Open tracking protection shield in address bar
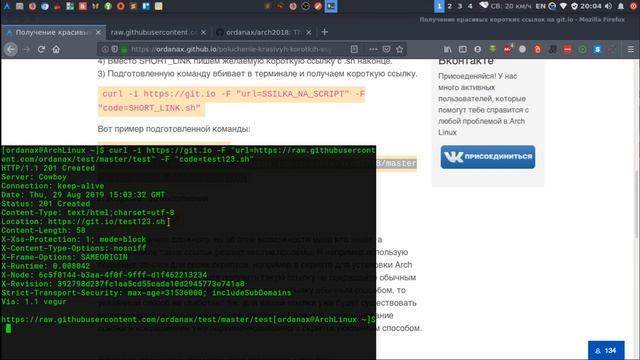This screenshot has width=640, height=360. tap(115, 49)
